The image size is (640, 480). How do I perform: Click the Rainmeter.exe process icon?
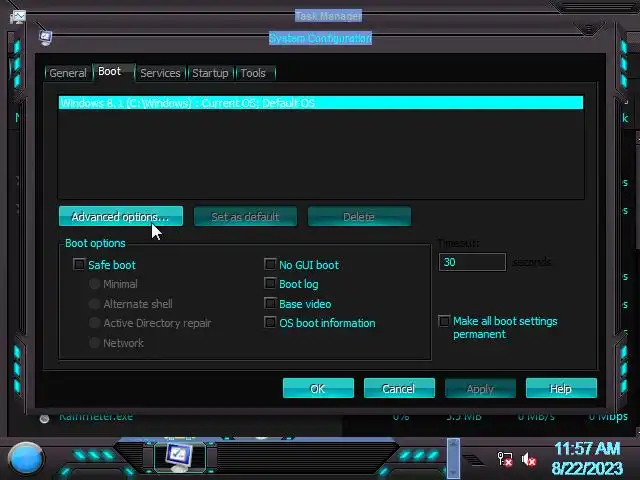pos(44,419)
